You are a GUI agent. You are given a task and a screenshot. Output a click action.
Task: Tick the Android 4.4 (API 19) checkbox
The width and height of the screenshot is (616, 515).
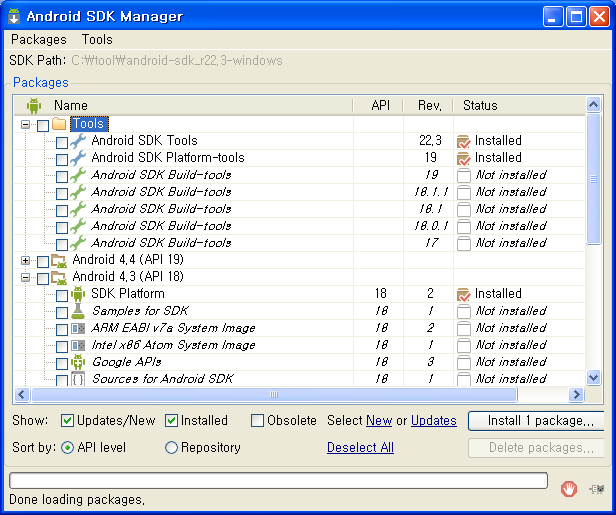43,261
